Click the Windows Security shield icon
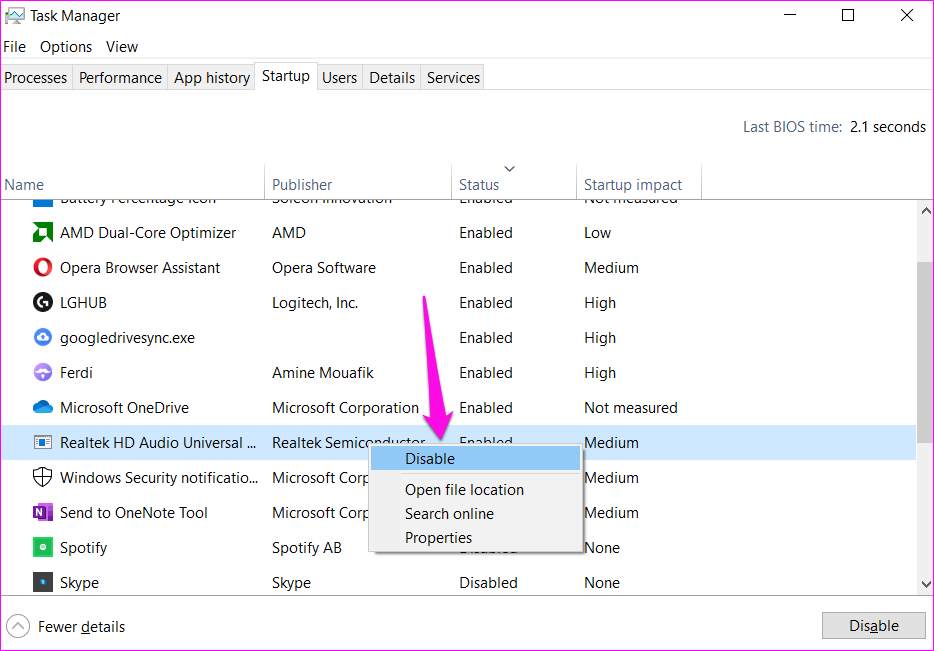 click(42, 477)
